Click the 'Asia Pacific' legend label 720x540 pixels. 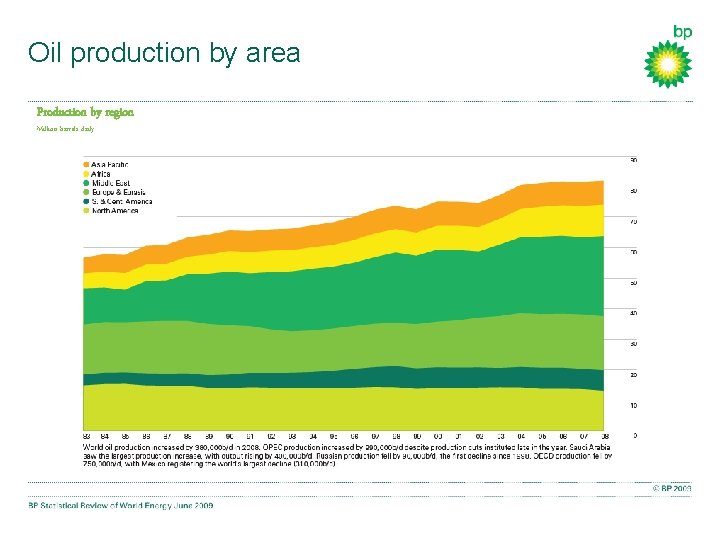(x=109, y=164)
